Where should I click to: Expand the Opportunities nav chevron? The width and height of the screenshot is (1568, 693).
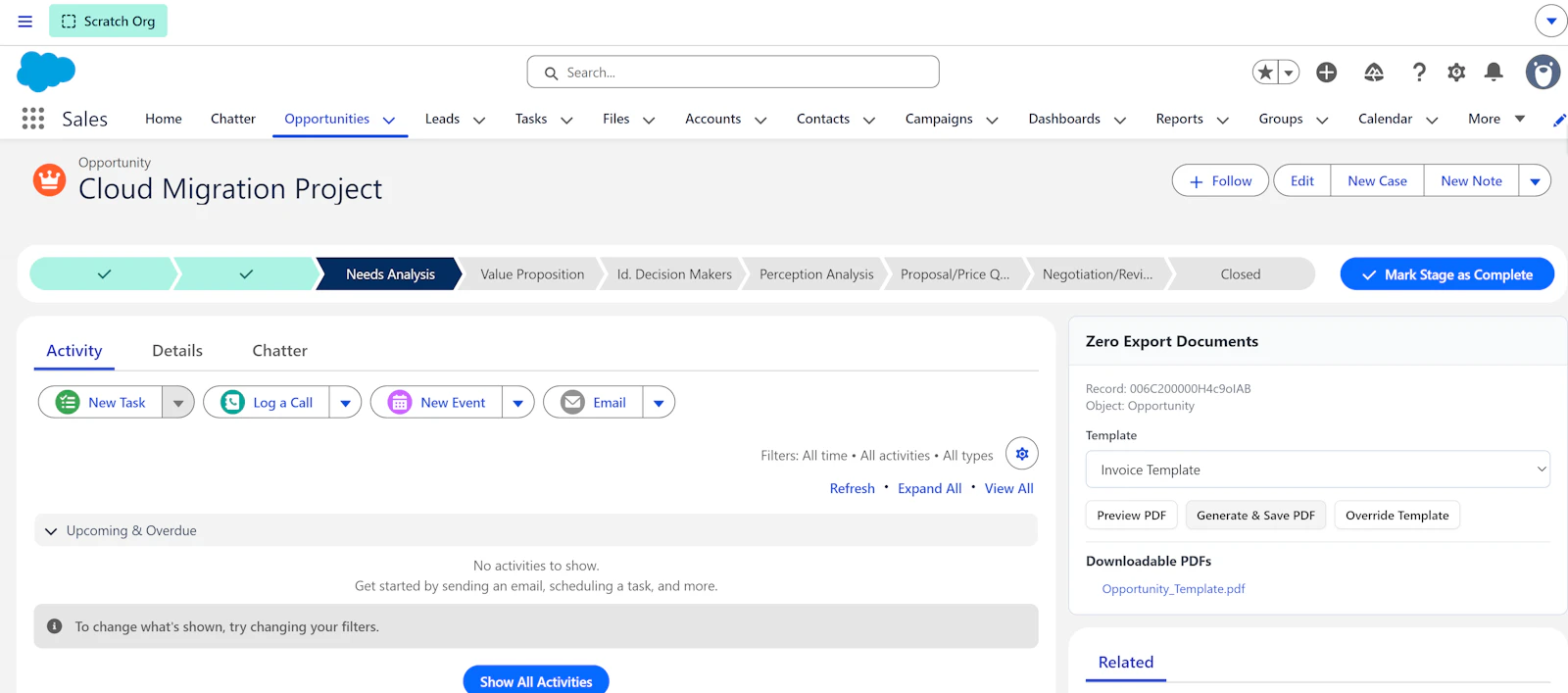pyautogui.click(x=389, y=120)
